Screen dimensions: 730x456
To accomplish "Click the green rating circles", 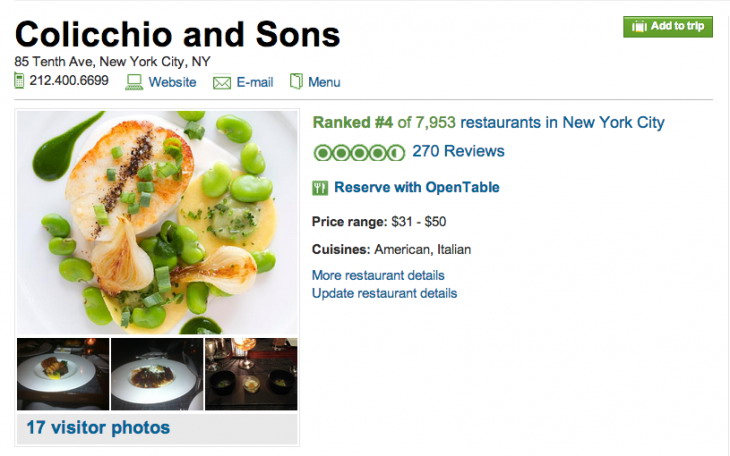I will coord(358,152).
